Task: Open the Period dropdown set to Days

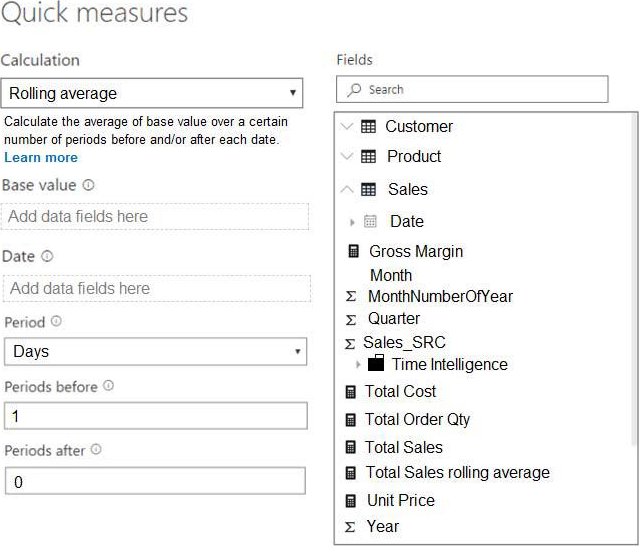Action: click(x=155, y=352)
